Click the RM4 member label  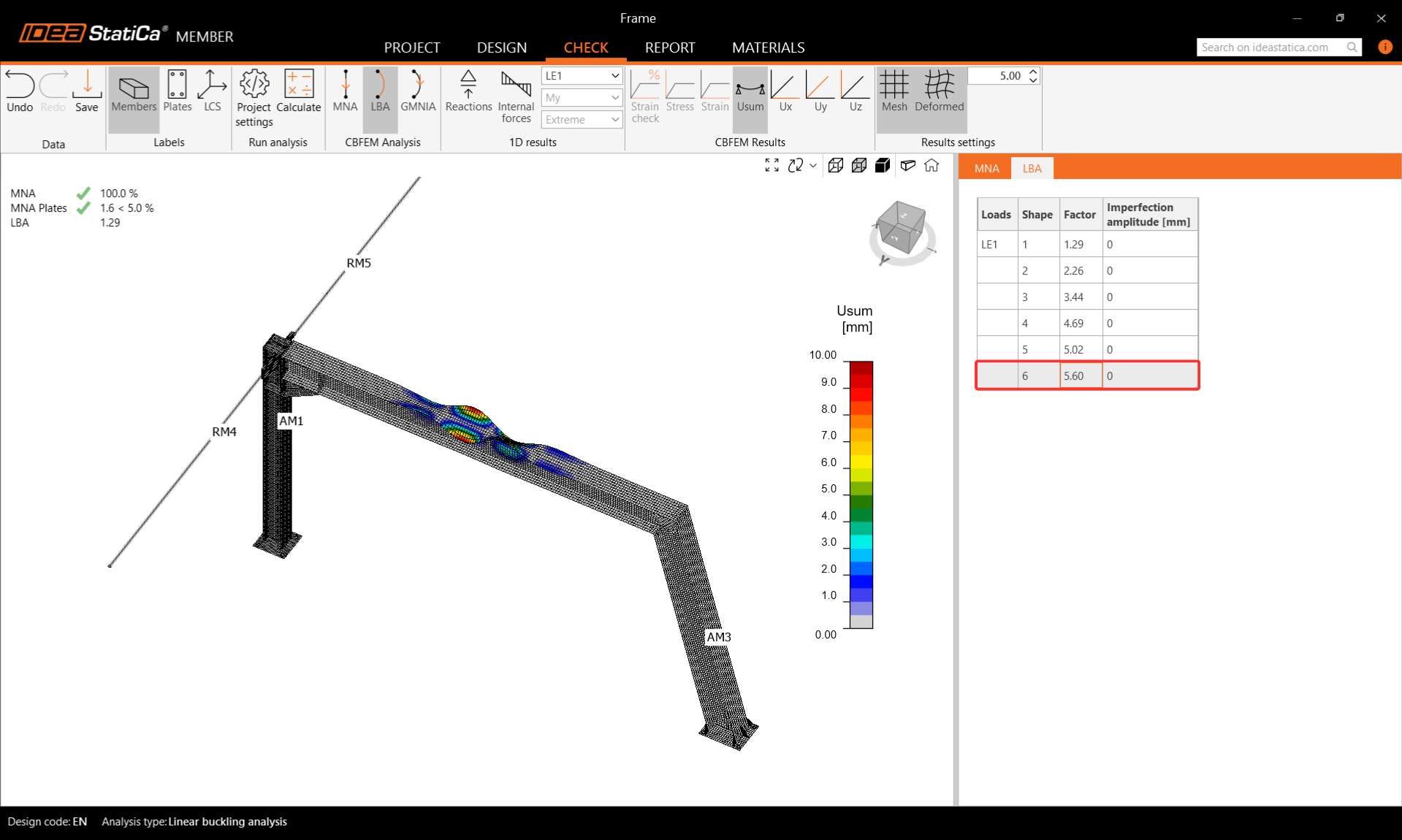click(x=224, y=432)
